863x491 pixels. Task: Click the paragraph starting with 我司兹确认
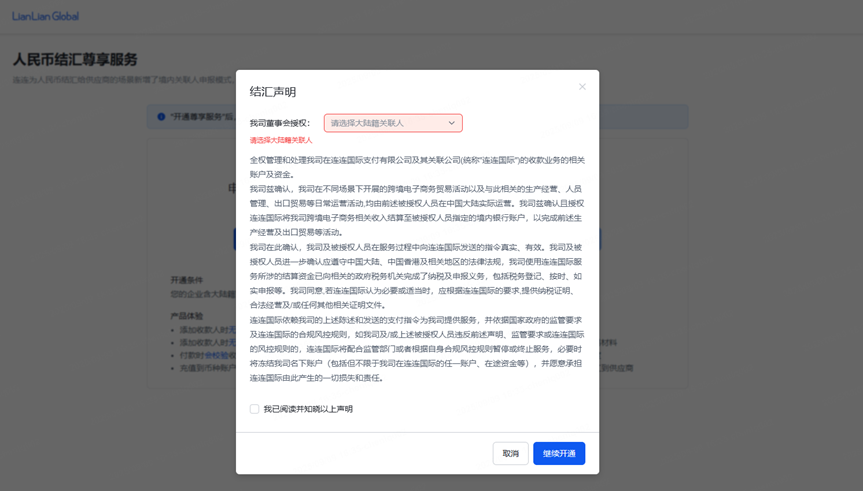click(417, 210)
